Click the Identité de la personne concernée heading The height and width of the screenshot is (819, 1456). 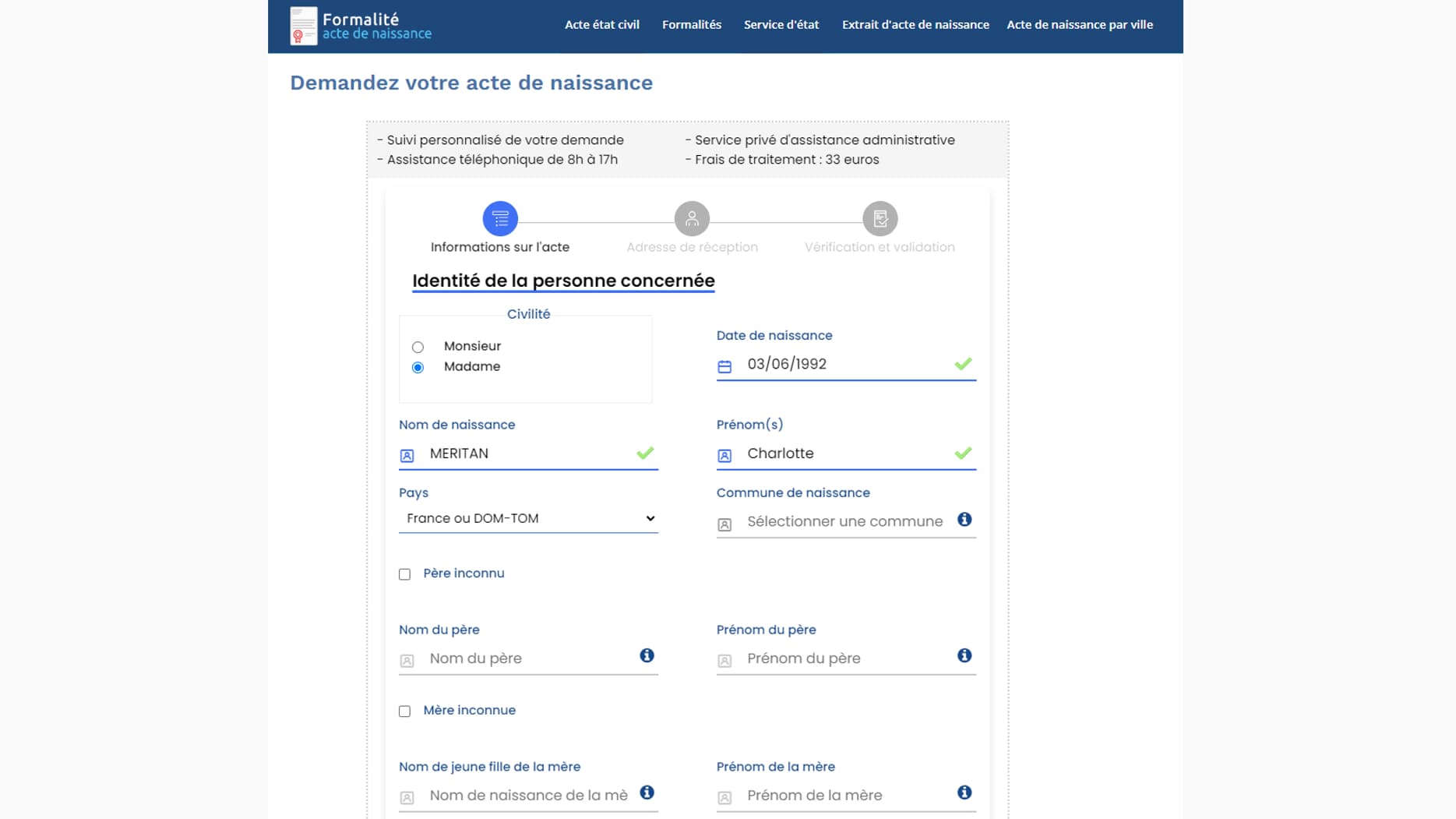563,281
